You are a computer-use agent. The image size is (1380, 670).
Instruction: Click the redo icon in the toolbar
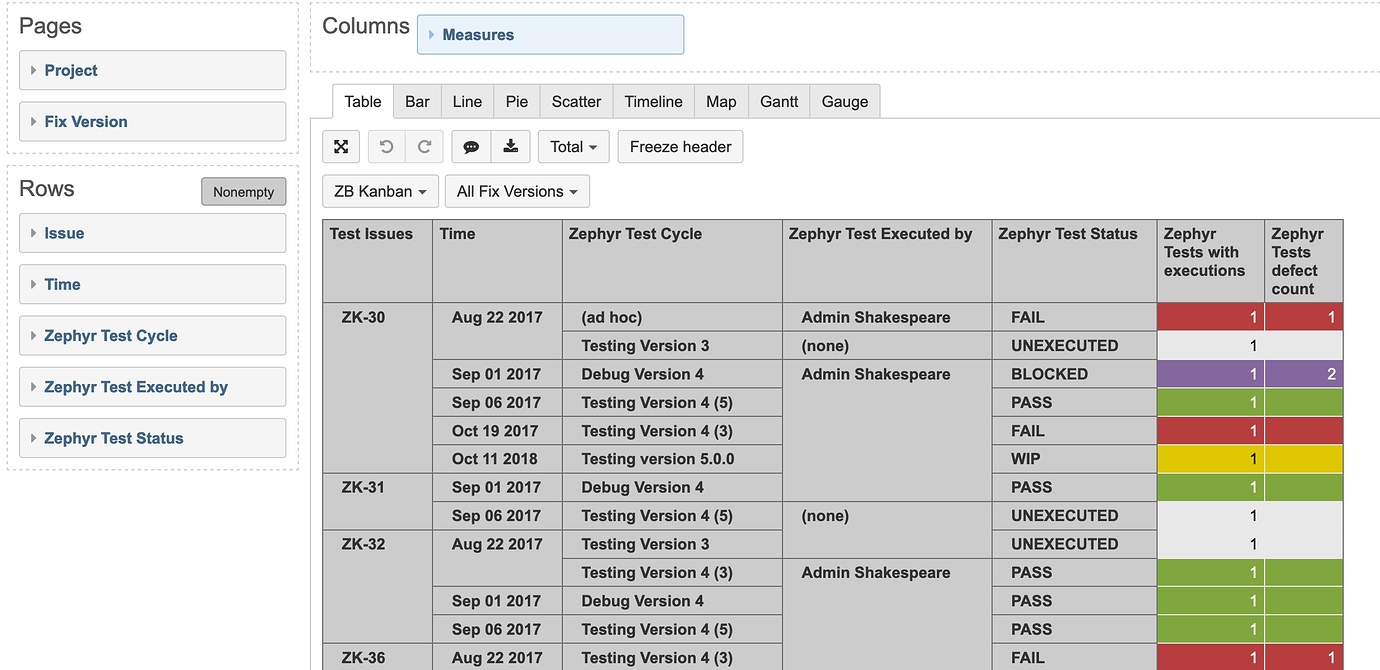point(424,146)
